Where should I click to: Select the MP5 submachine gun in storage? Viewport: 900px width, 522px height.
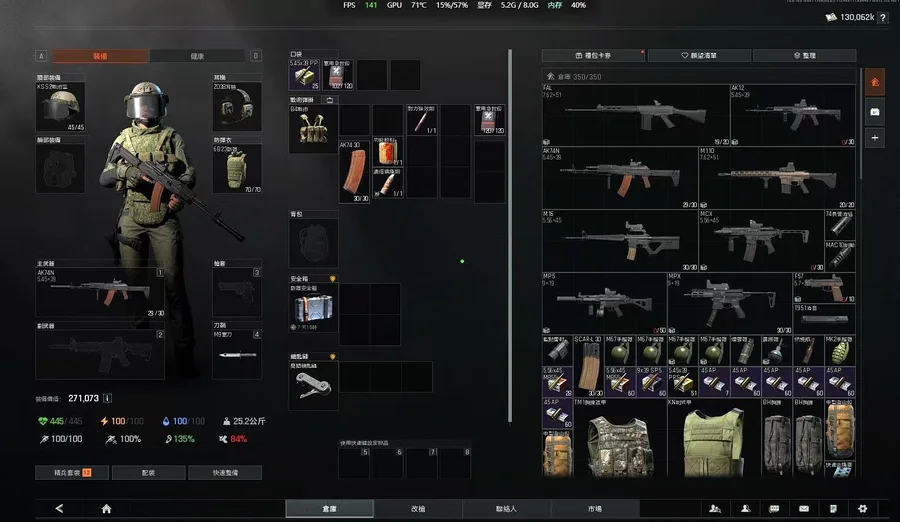pos(604,303)
